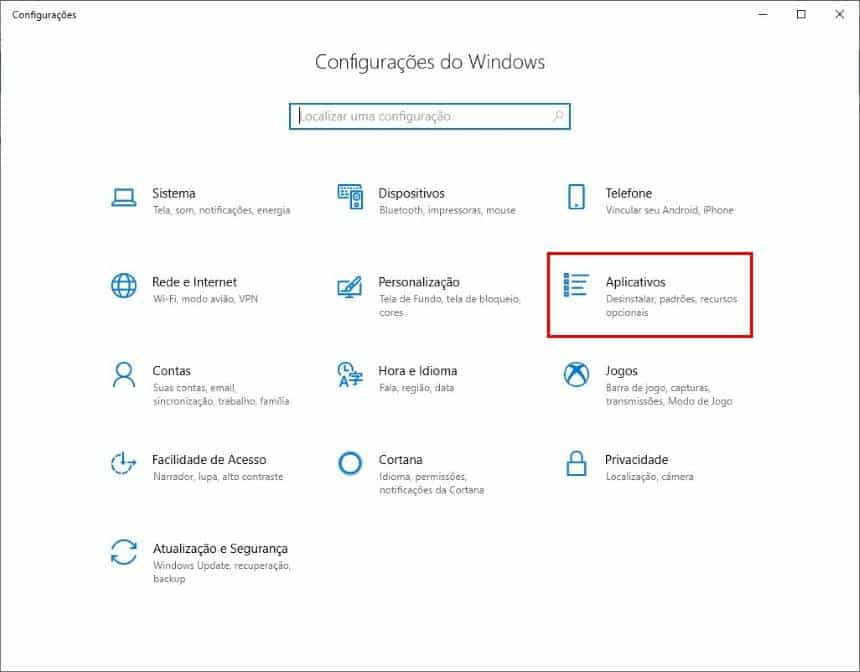Image resolution: width=860 pixels, height=672 pixels.
Task: Open the Cortana title link
Action: click(x=400, y=460)
